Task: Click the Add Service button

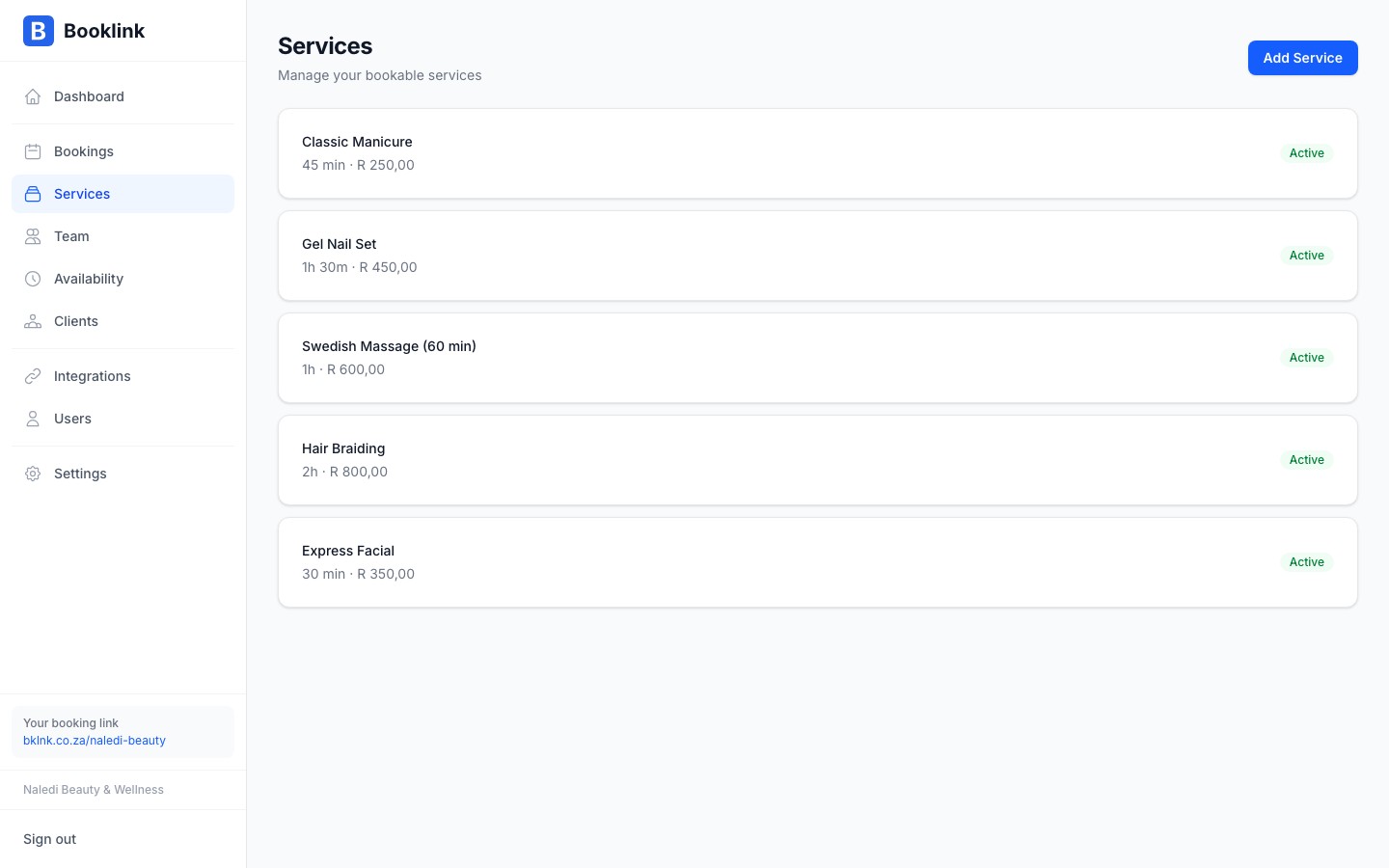Action: [x=1303, y=58]
